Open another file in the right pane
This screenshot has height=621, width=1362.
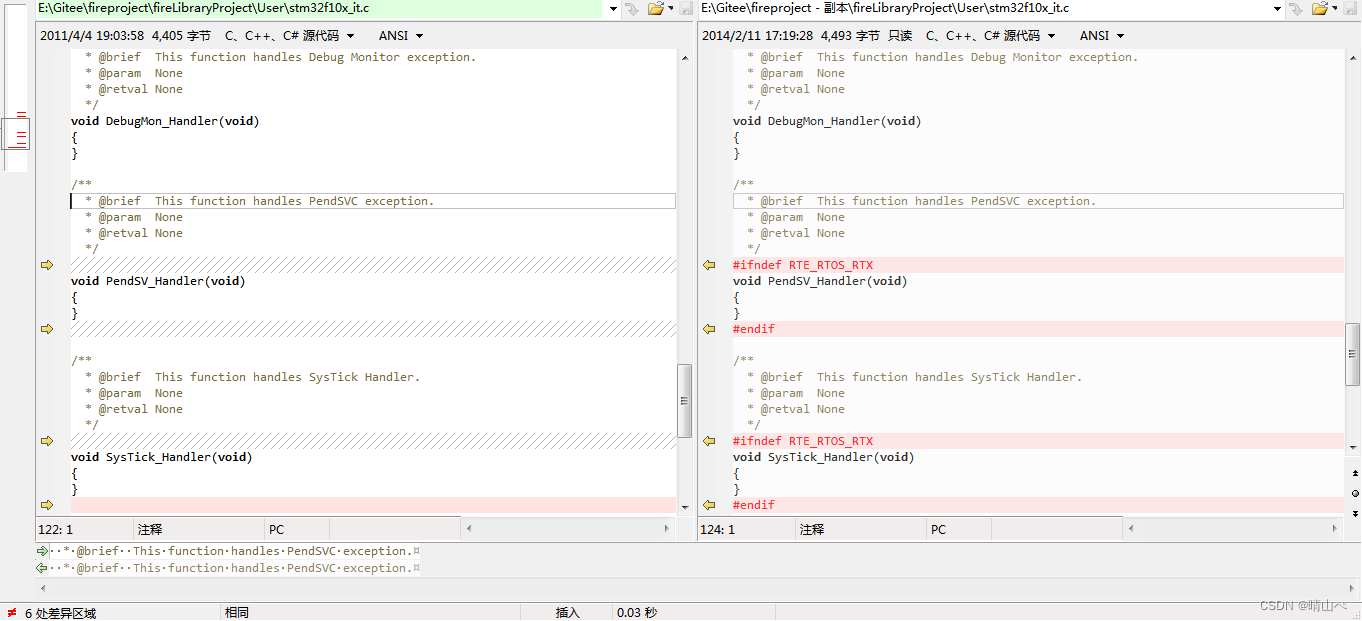pyautogui.click(x=1322, y=8)
